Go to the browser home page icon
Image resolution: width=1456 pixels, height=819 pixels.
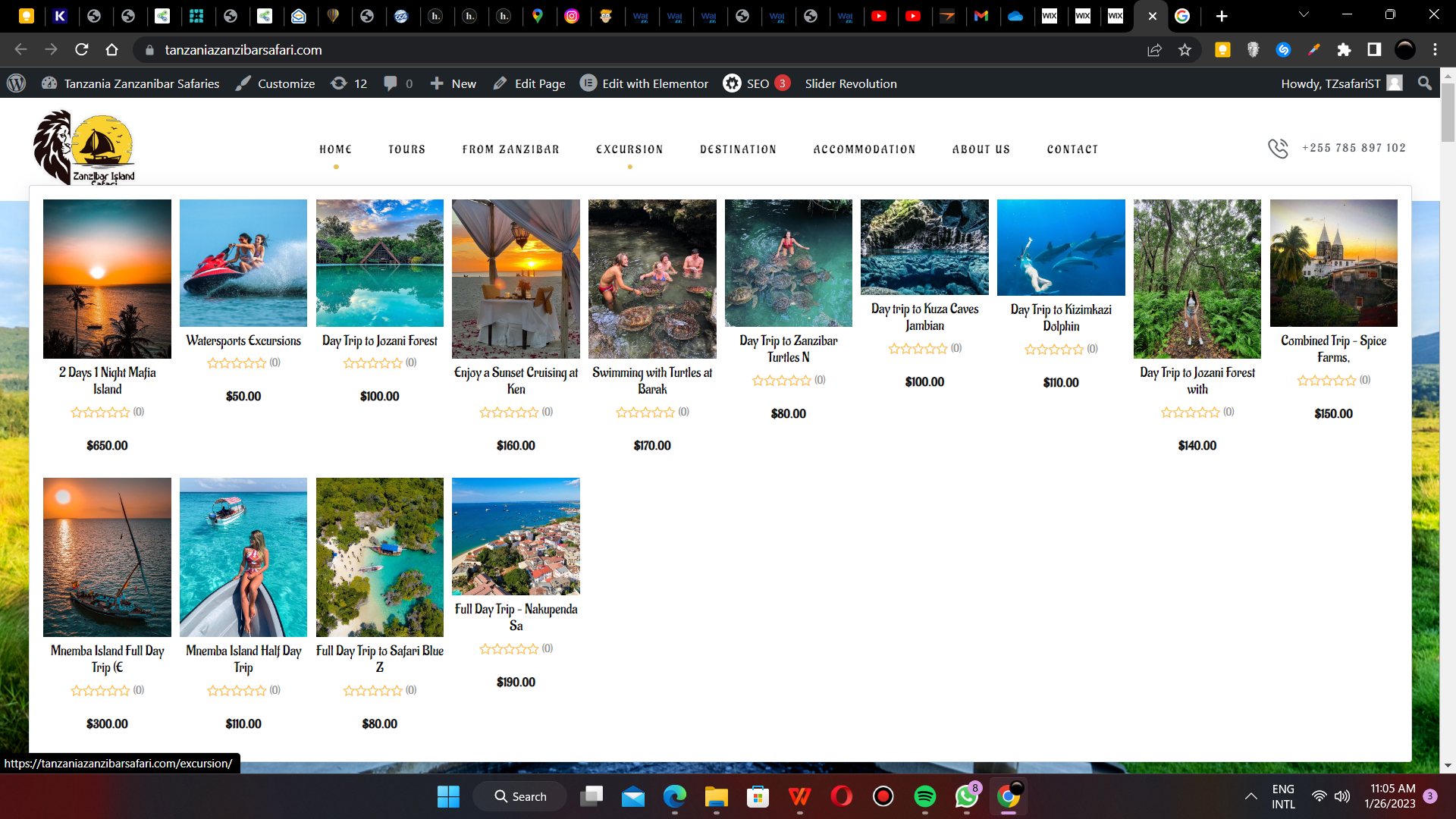pyautogui.click(x=112, y=49)
